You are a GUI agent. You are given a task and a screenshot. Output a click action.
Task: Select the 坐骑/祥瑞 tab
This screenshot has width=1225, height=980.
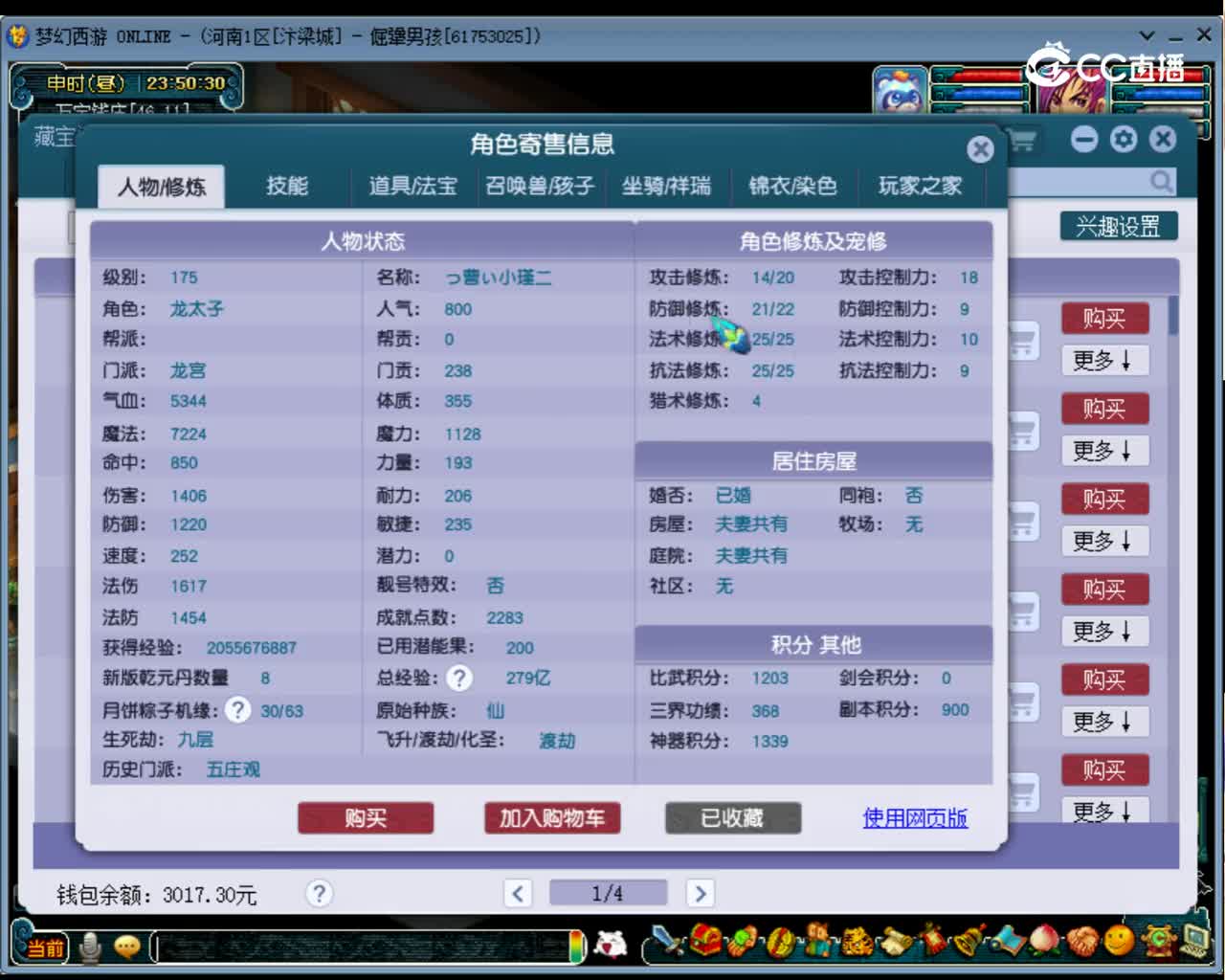point(666,186)
